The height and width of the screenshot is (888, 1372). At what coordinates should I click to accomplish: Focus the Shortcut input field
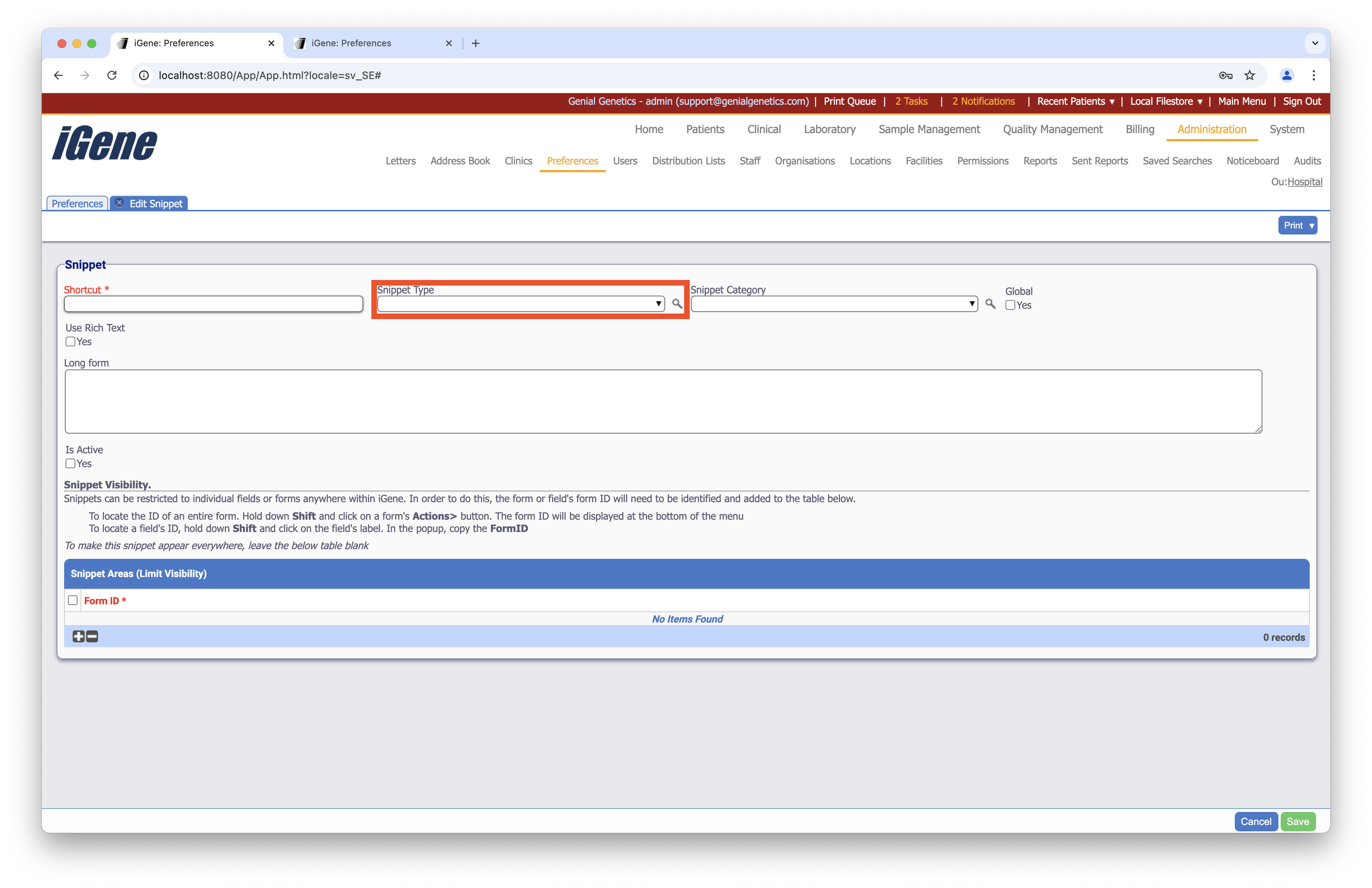click(x=213, y=304)
